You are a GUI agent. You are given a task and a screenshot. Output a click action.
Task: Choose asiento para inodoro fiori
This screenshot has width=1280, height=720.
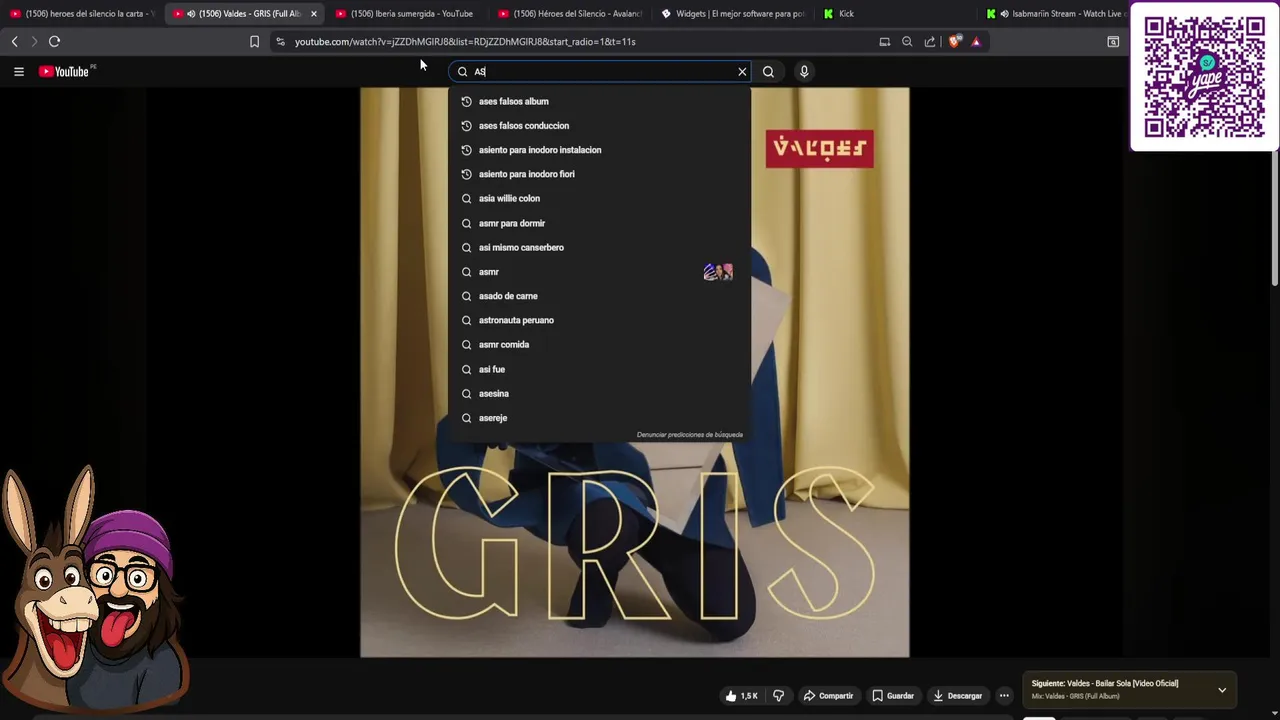coord(600,174)
